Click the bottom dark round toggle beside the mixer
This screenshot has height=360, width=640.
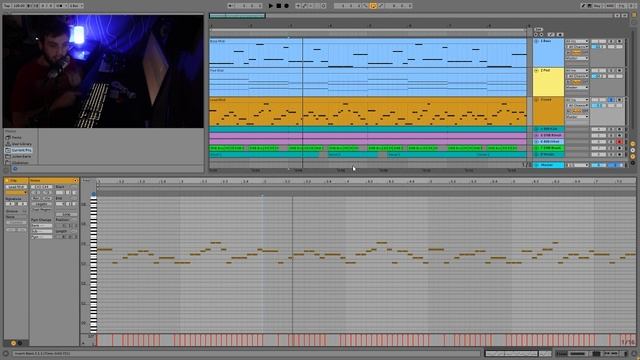[x=633, y=163]
